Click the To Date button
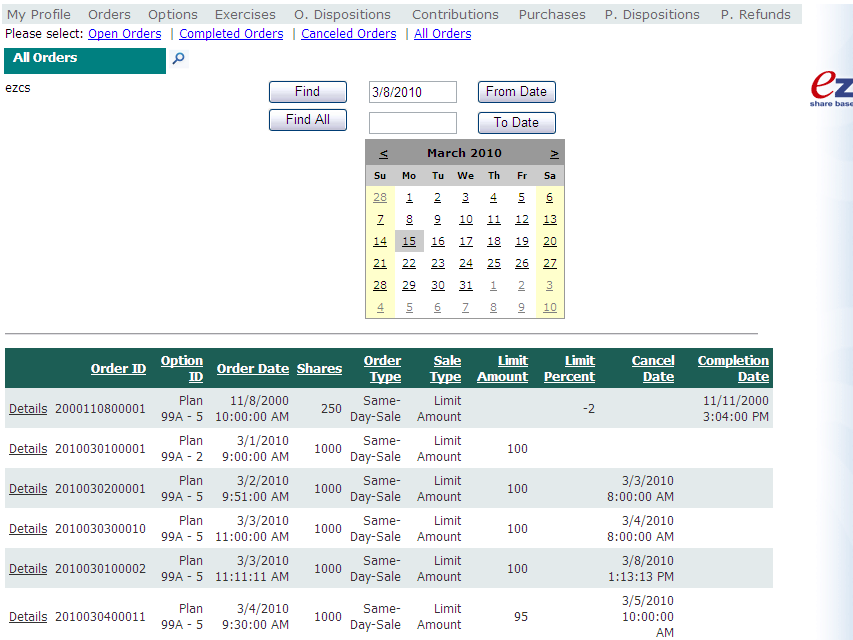The height and width of the screenshot is (640, 853). click(x=516, y=122)
